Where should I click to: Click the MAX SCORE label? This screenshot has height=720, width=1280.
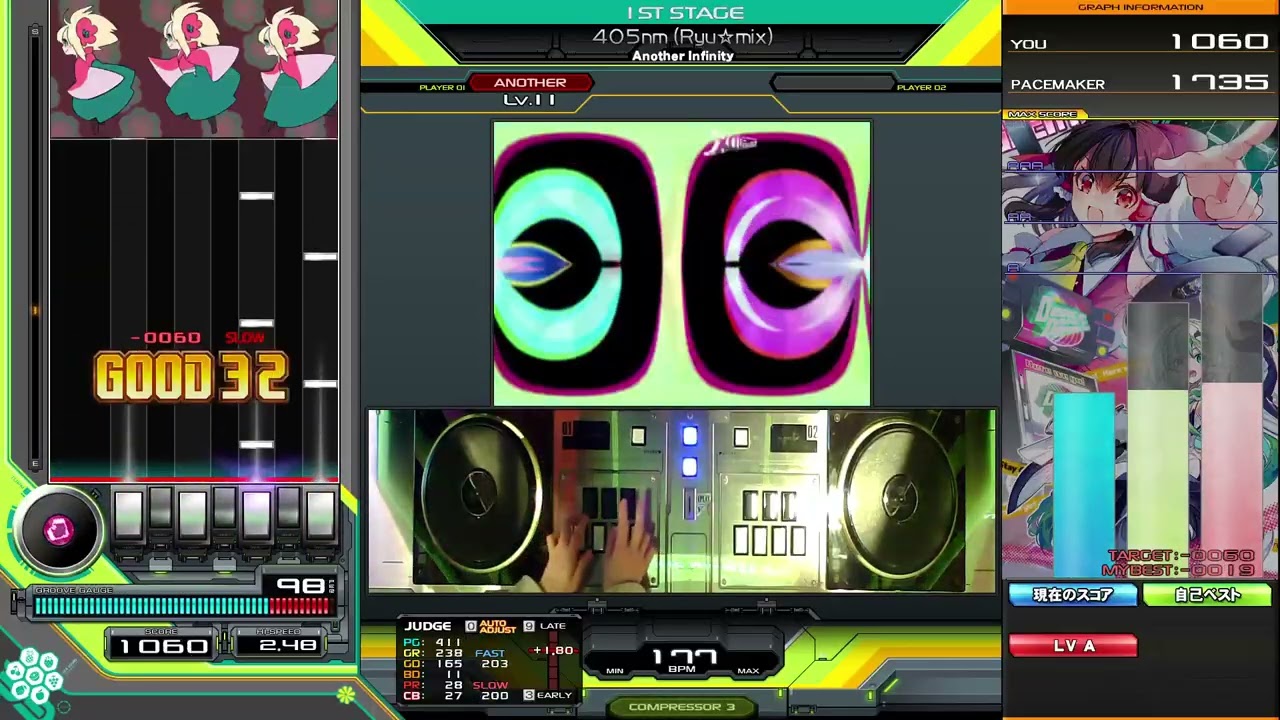tap(1042, 114)
